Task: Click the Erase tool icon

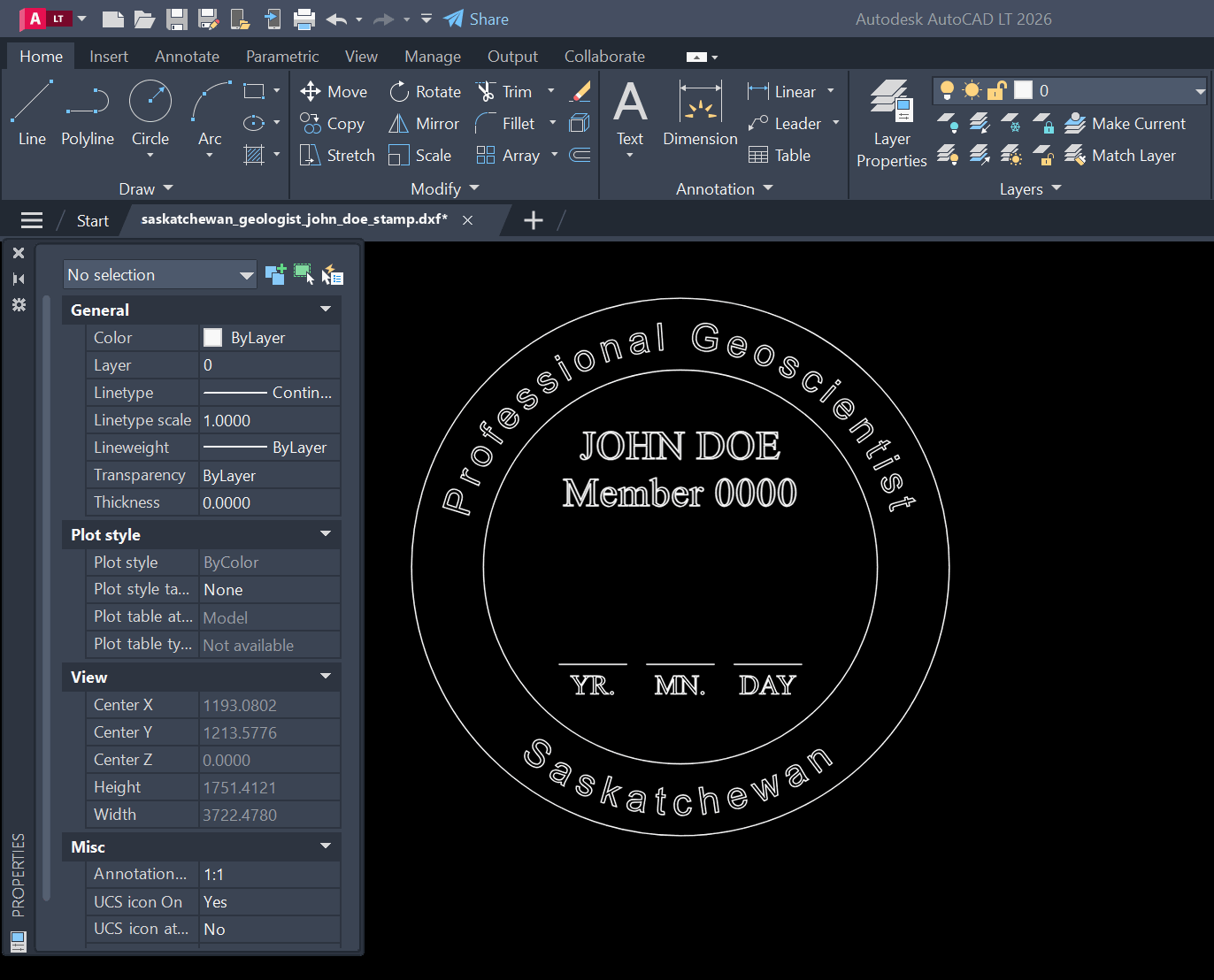Action: click(580, 92)
